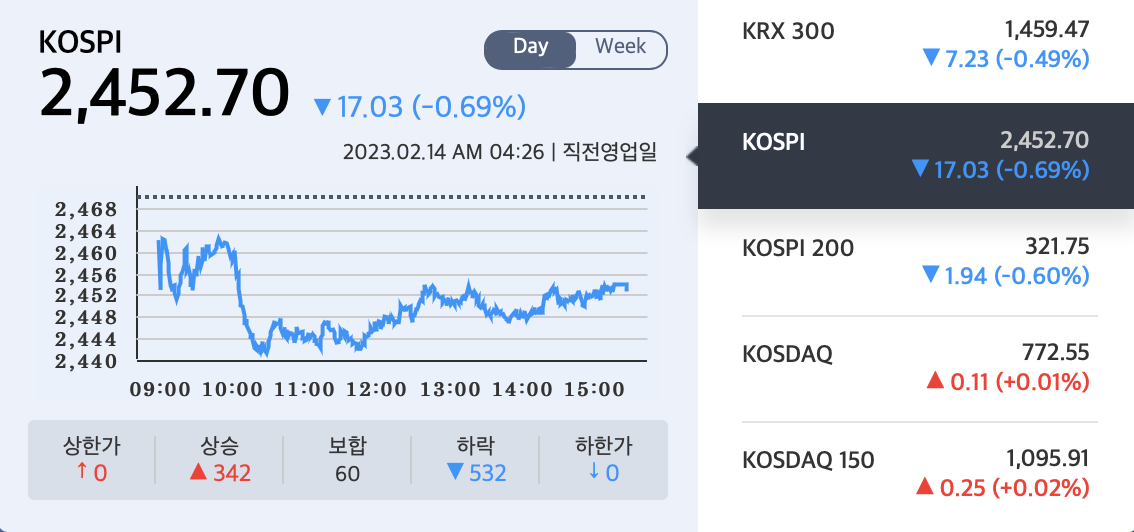Click the 보합 count of 60

[347, 473]
